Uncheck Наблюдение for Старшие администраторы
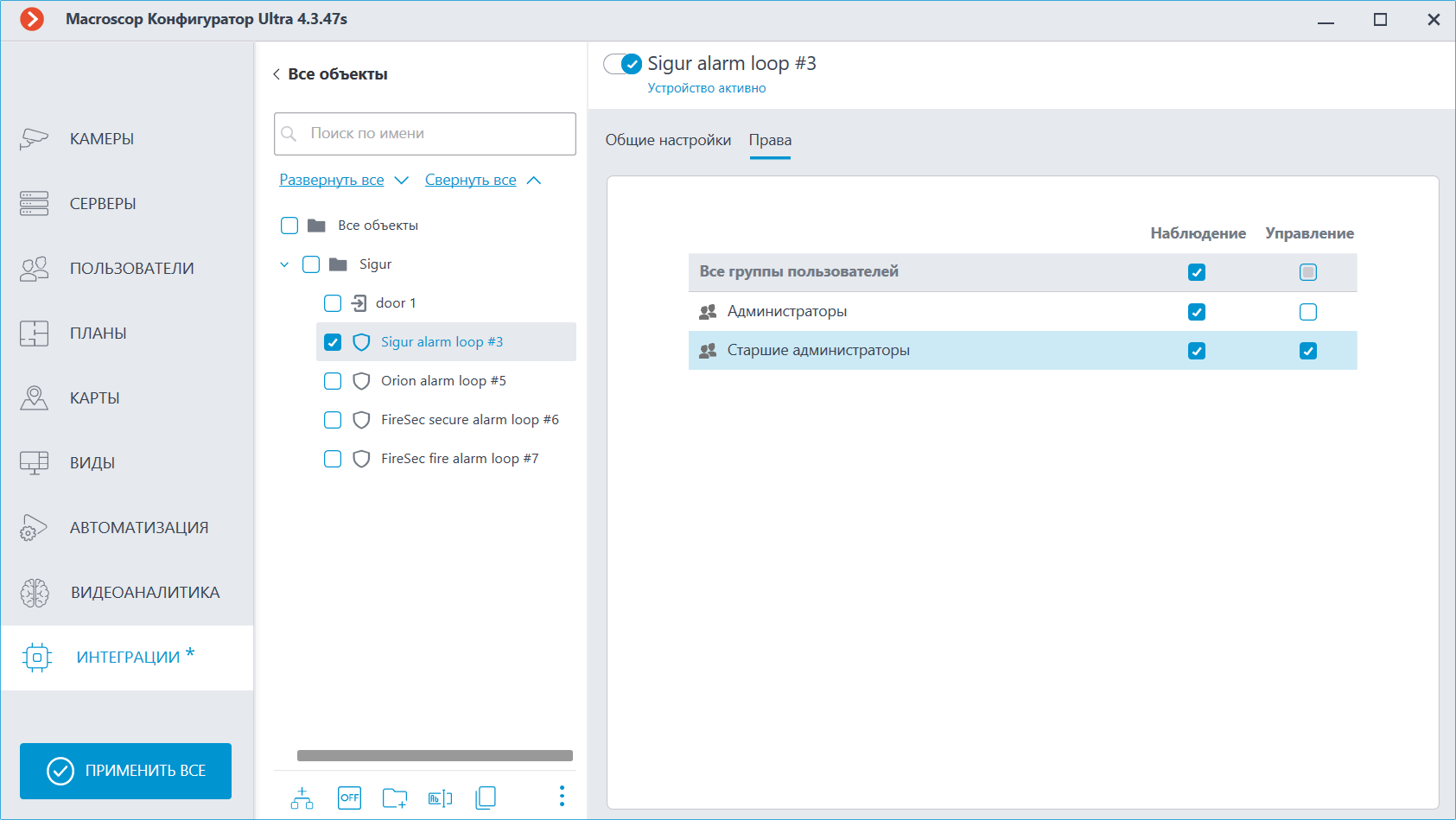Screen dimensions: 1456x820 point(1197,351)
